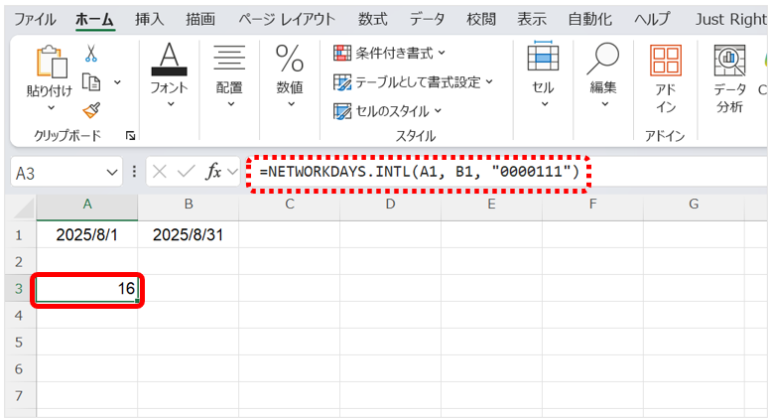Open the ファイル tab
Image resolution: width=770 pixels, height=418 pixels.
click(x=35, y=20)
